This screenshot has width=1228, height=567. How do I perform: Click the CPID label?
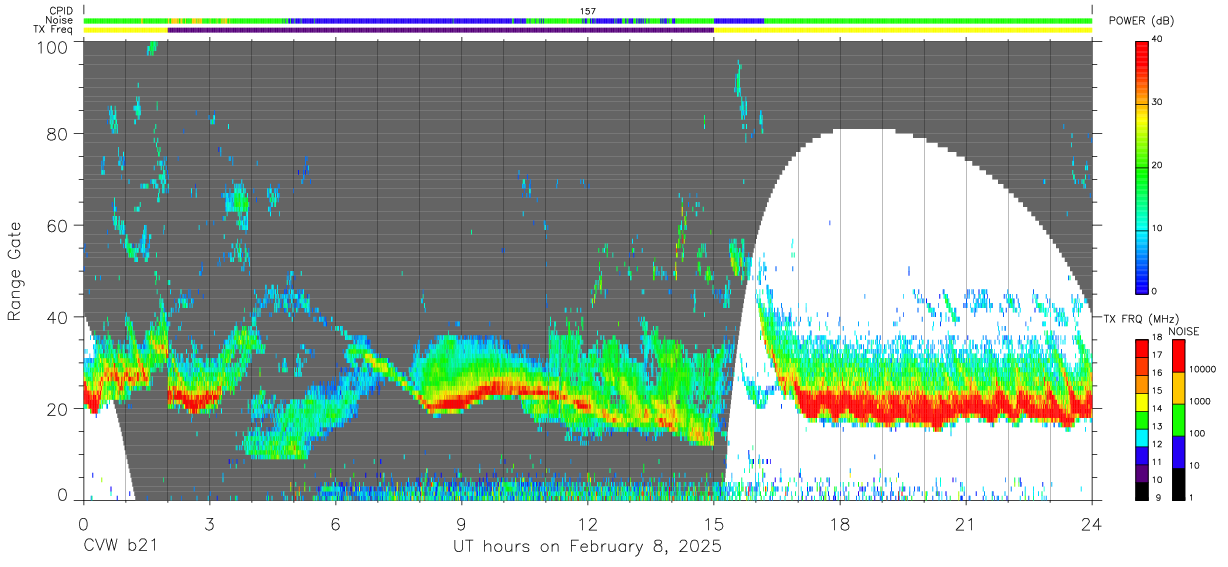[x=61, y=11]
